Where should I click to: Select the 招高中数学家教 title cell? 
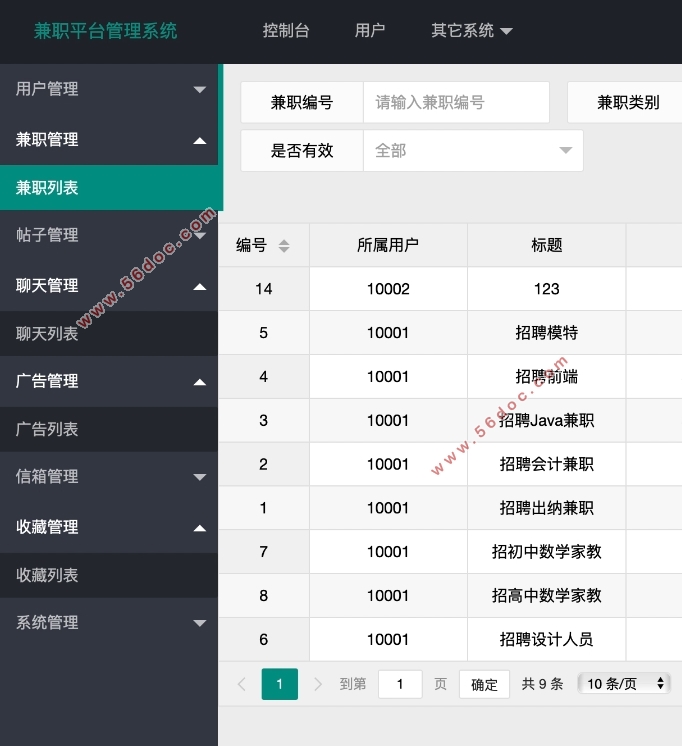click(546, 595)
